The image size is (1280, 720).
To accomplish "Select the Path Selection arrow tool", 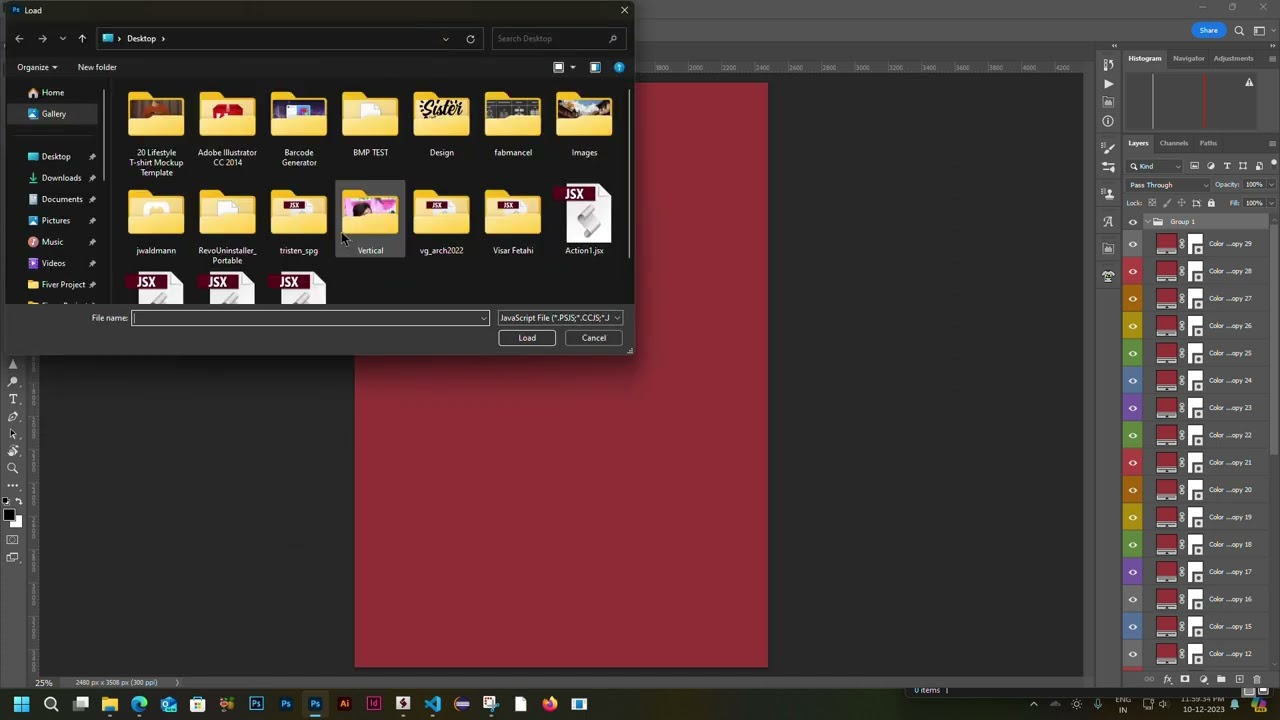I will [x=13, y=433].
